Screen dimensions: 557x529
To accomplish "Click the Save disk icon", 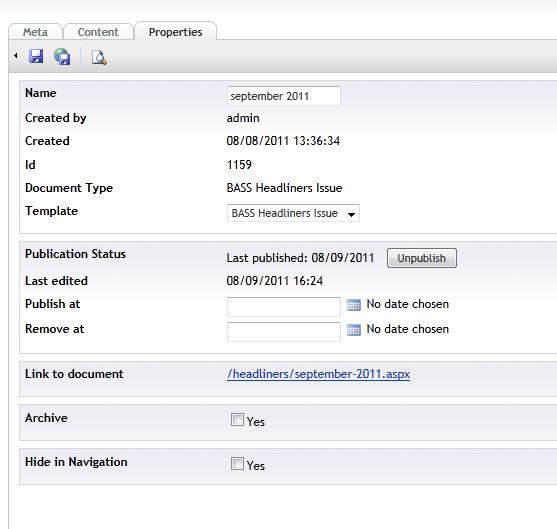I will coord(36,56).
